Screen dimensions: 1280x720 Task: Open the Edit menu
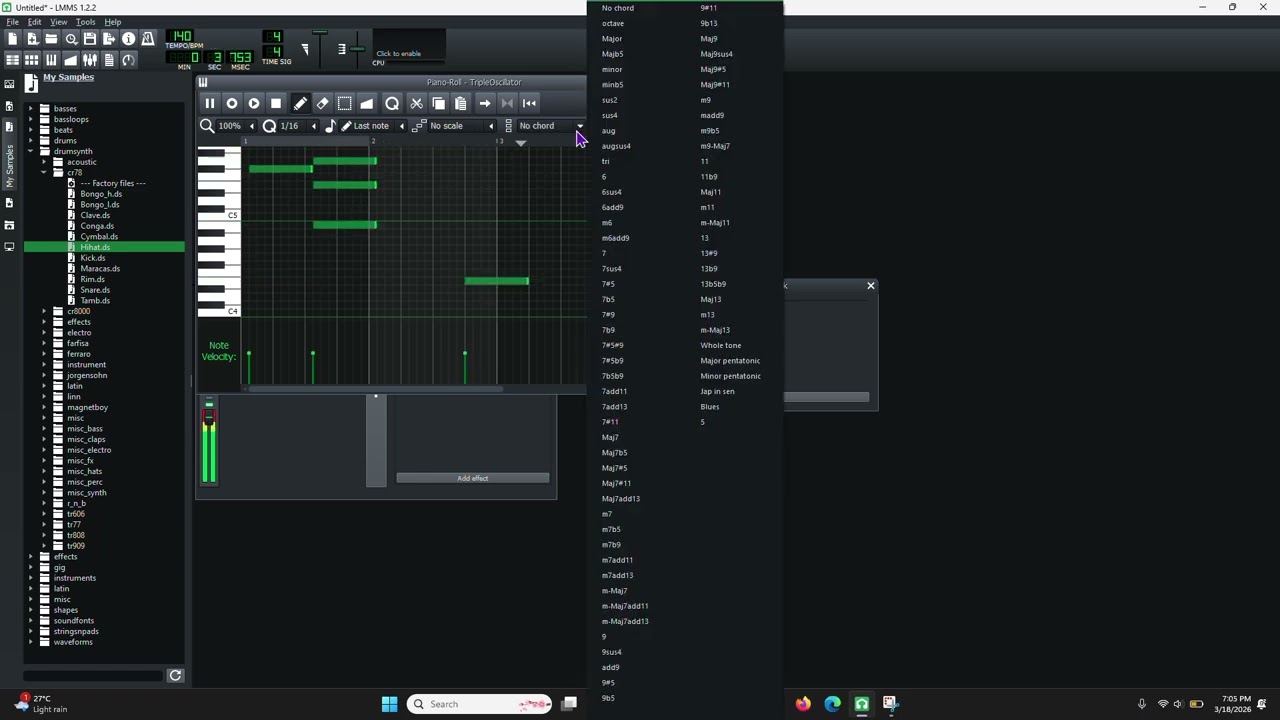tap(34, 22)
